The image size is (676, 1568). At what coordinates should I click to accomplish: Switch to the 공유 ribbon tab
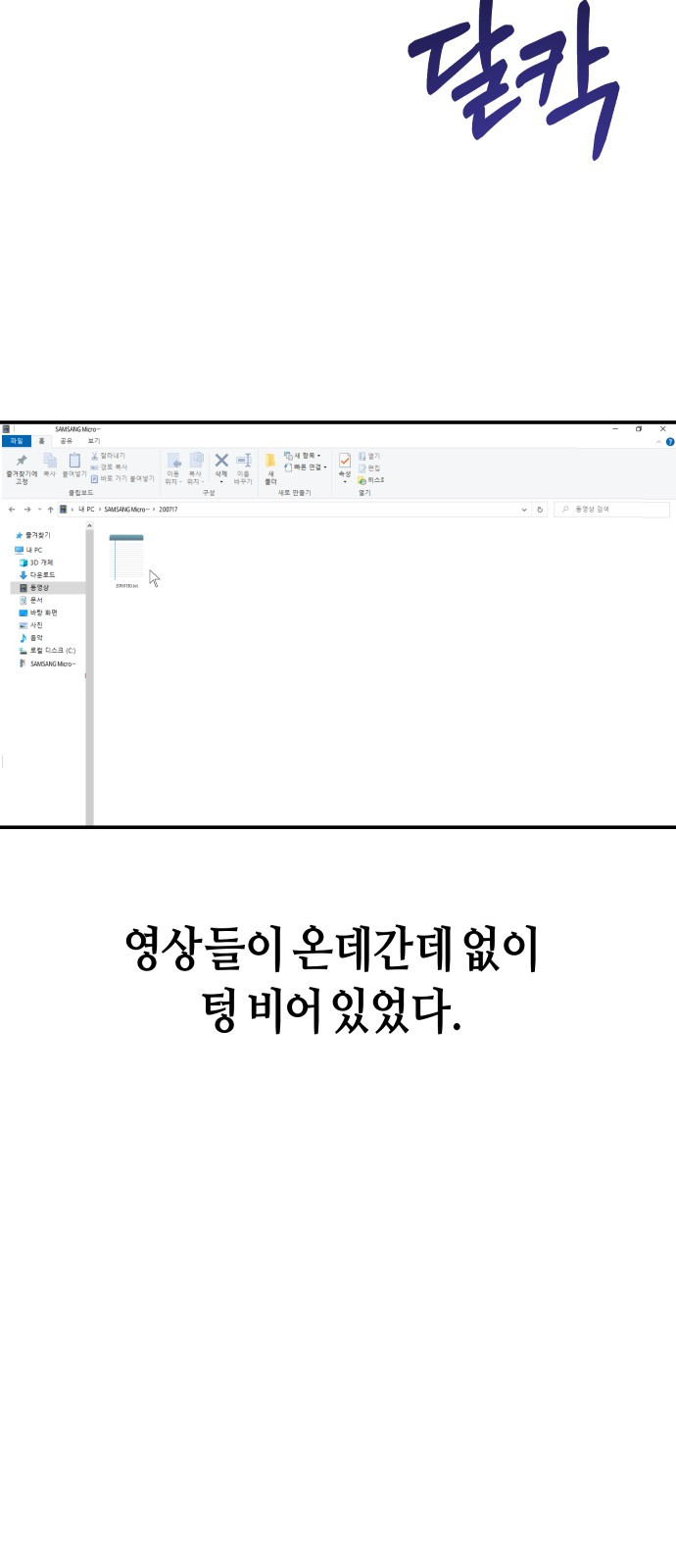[x=67, y=441]
